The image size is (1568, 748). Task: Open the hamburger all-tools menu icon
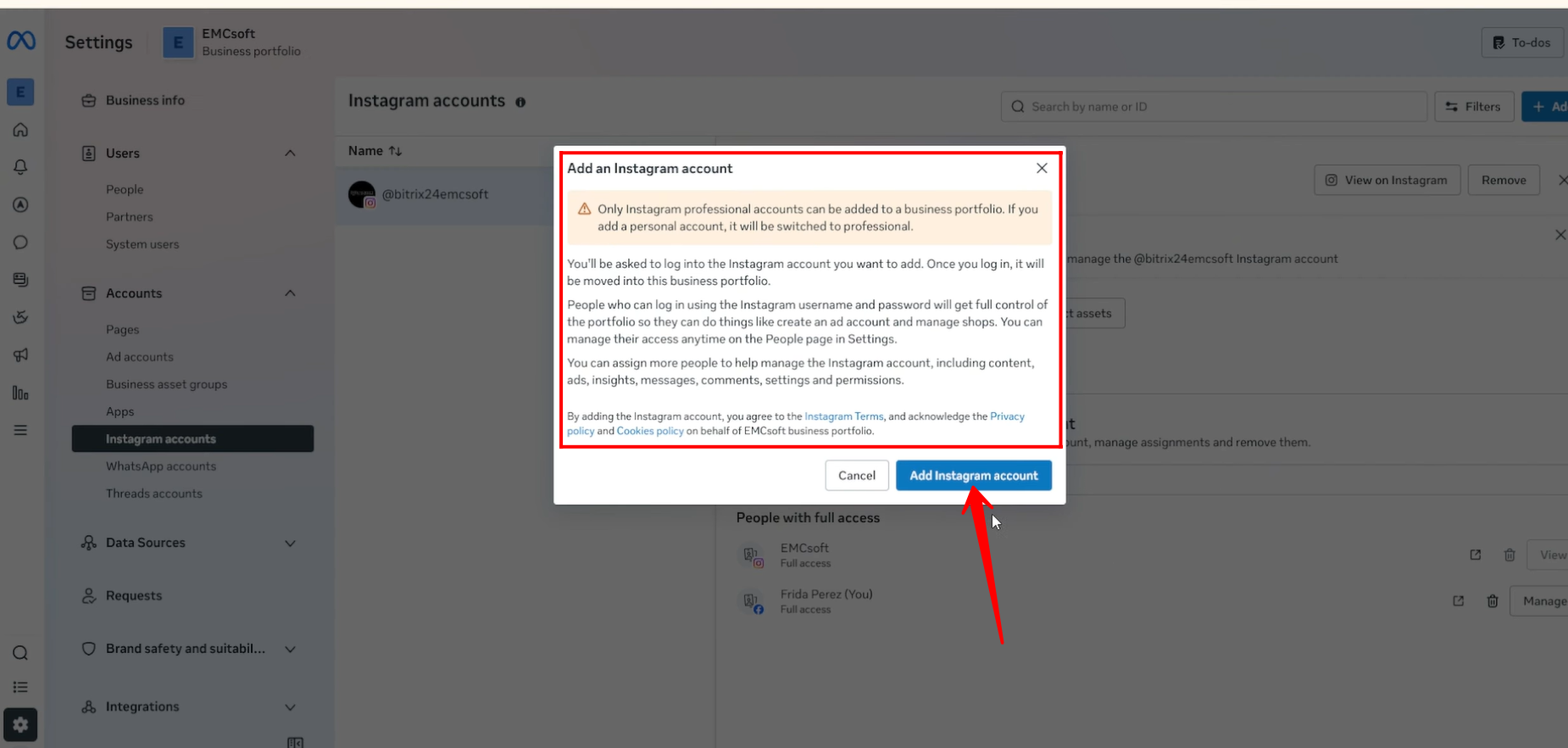tap(20, 430)
